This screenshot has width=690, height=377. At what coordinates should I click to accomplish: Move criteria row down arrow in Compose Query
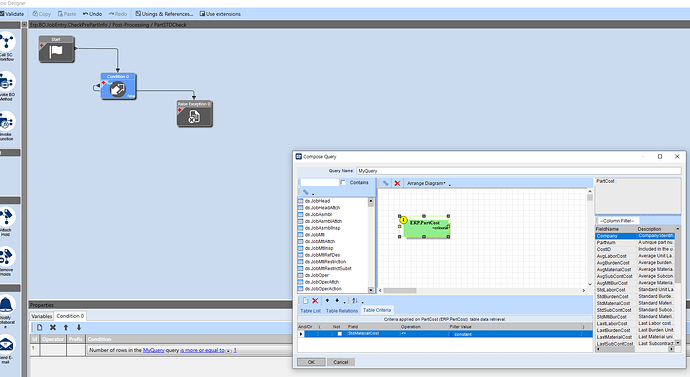[337, 300]
